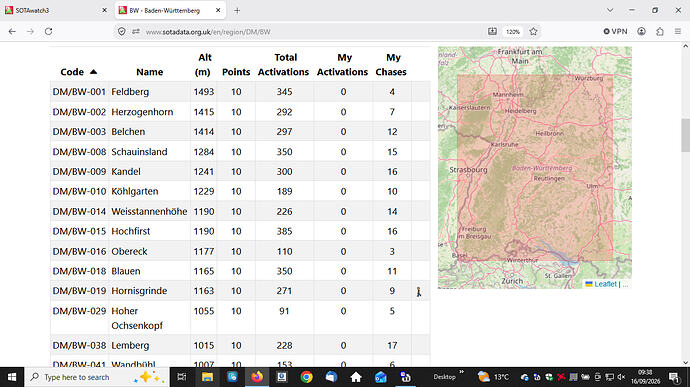690x387 pixels.
Task: Open summit DM/BW-001 Feldberg
Action: click(x=130, y=92)
